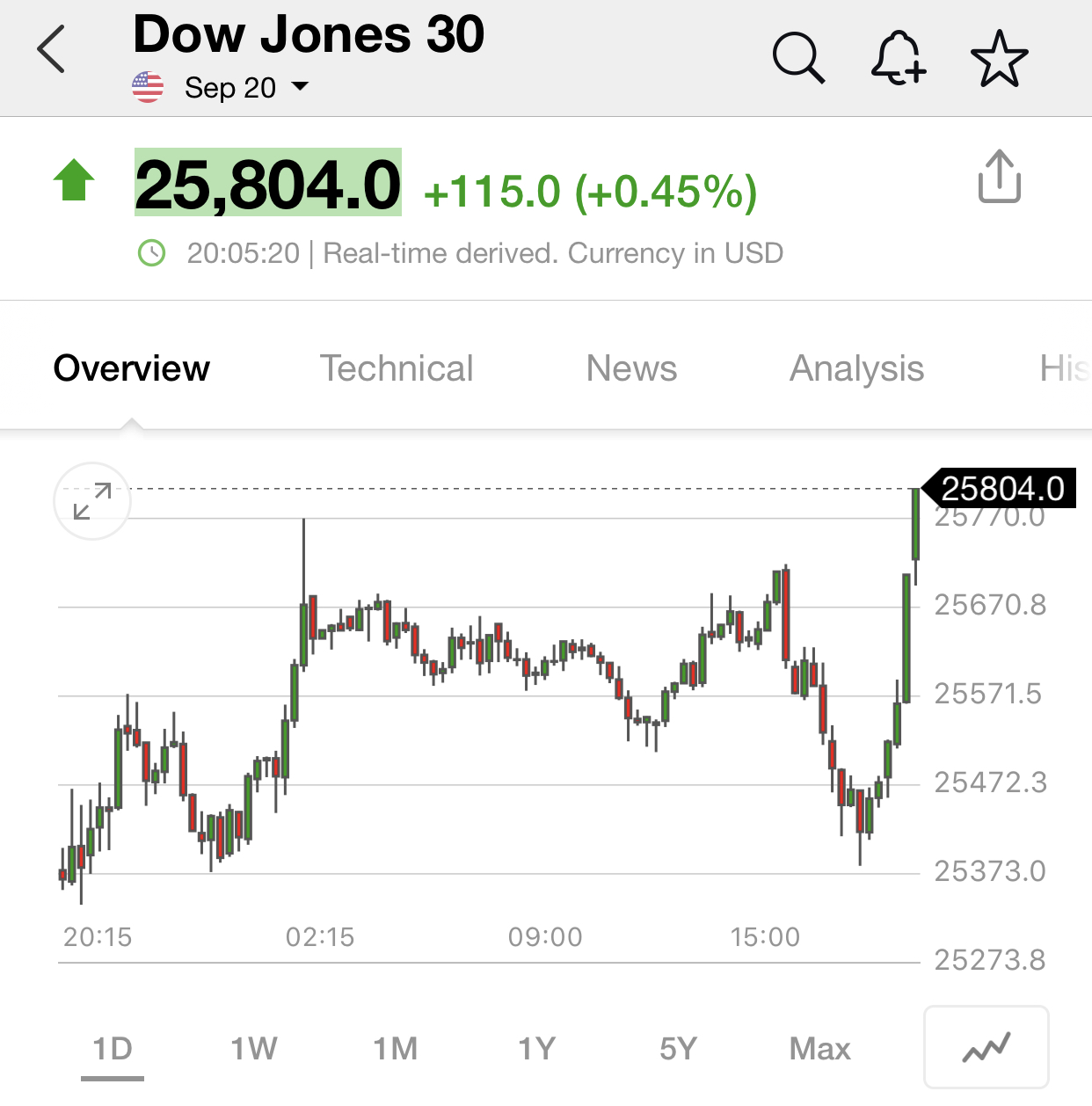This screenshot has height=1106, width=1092.
Task: Choose the Max chart range
Action: tap(820, 1049)
